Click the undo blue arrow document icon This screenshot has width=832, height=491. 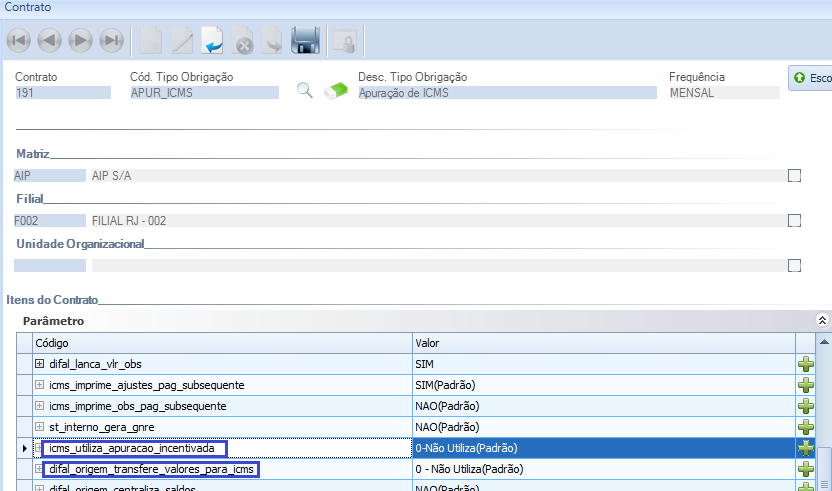(x=212, y=41)
